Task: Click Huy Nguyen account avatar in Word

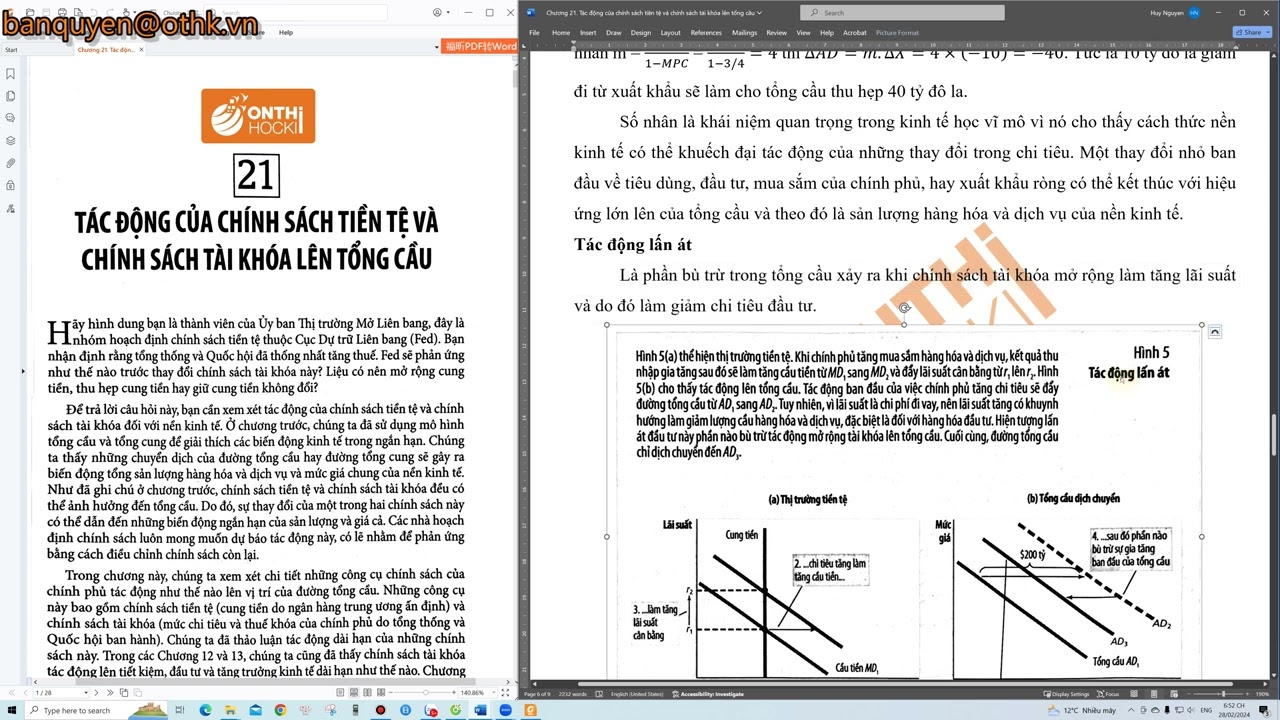Action: point(1194,13)
